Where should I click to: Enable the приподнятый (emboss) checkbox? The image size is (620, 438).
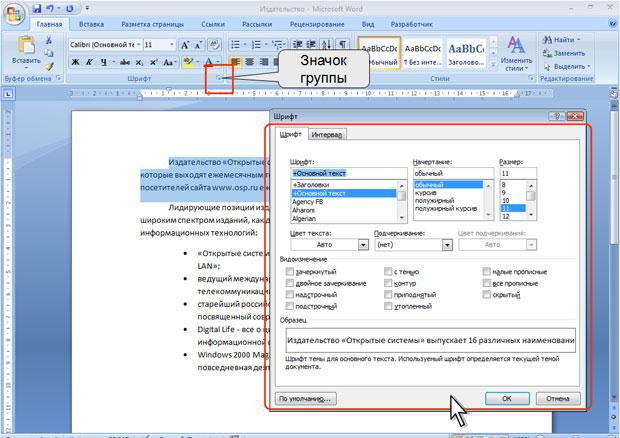click(388, 295)
